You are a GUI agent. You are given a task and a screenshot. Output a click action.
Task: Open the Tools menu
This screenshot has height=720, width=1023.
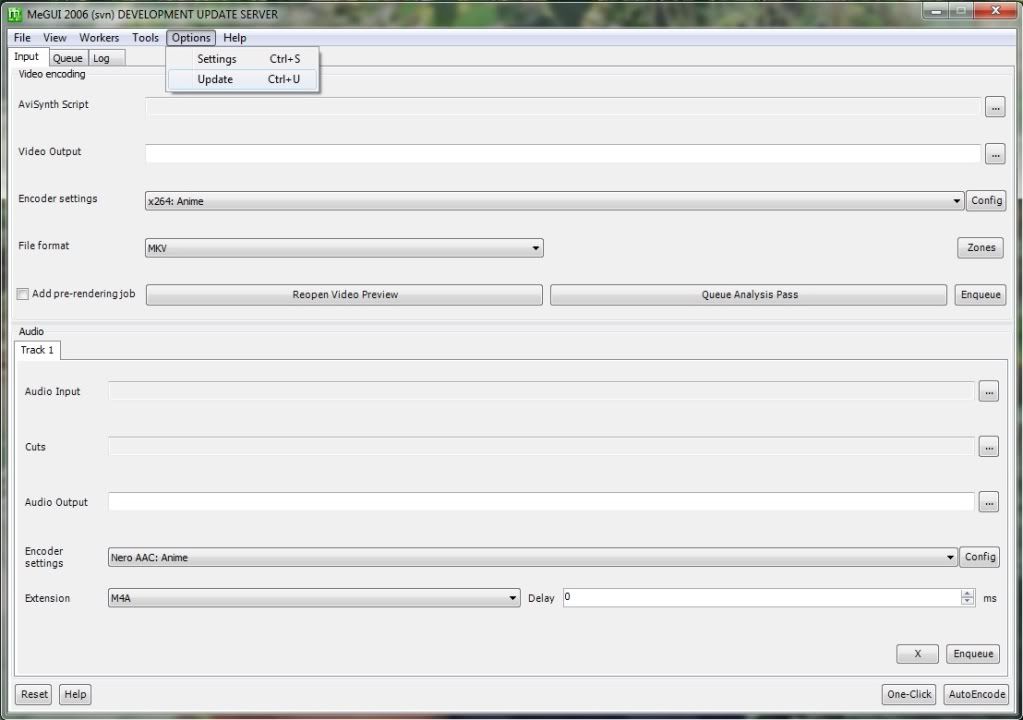click(x=145, y=38)
